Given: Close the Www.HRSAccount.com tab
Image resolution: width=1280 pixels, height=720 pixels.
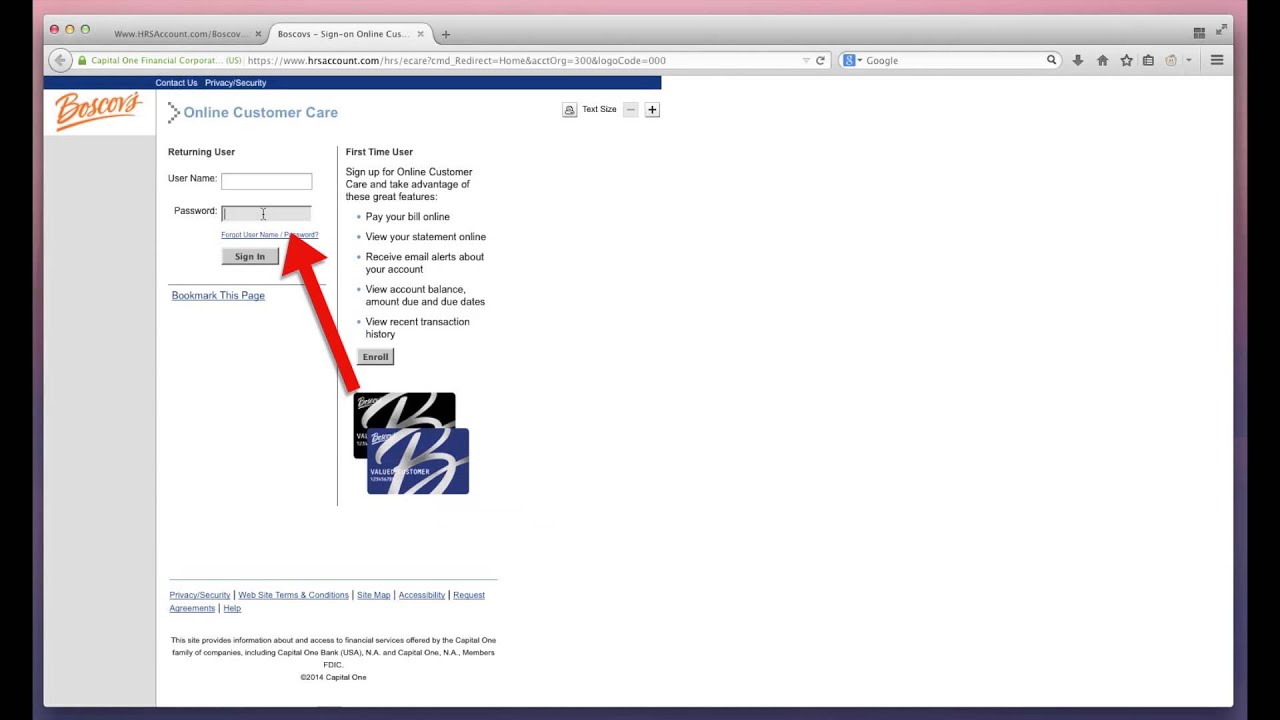Looking at the screenshot, I should click(258, 34).
